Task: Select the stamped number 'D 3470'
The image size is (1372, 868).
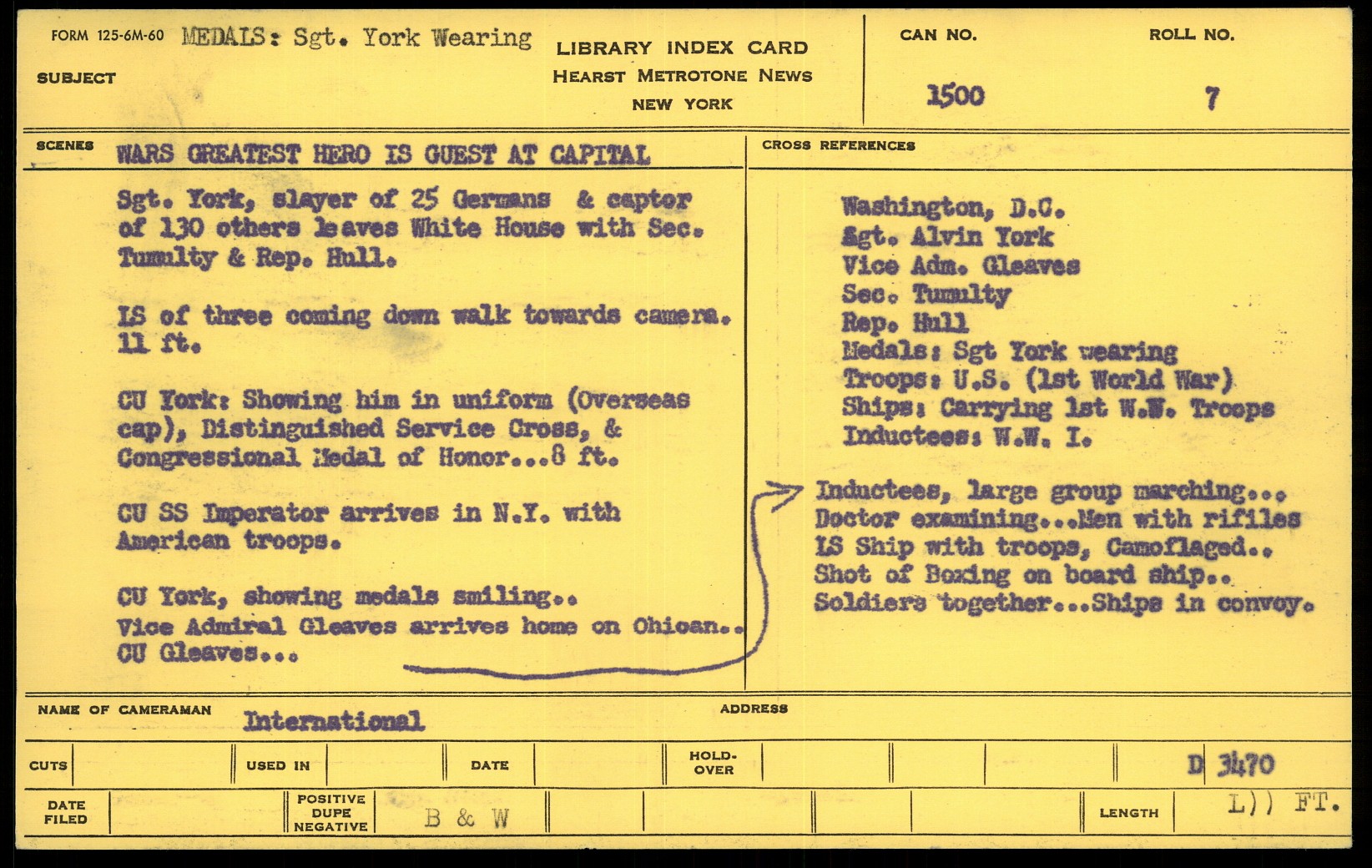Action: [x=1232, y=764]
